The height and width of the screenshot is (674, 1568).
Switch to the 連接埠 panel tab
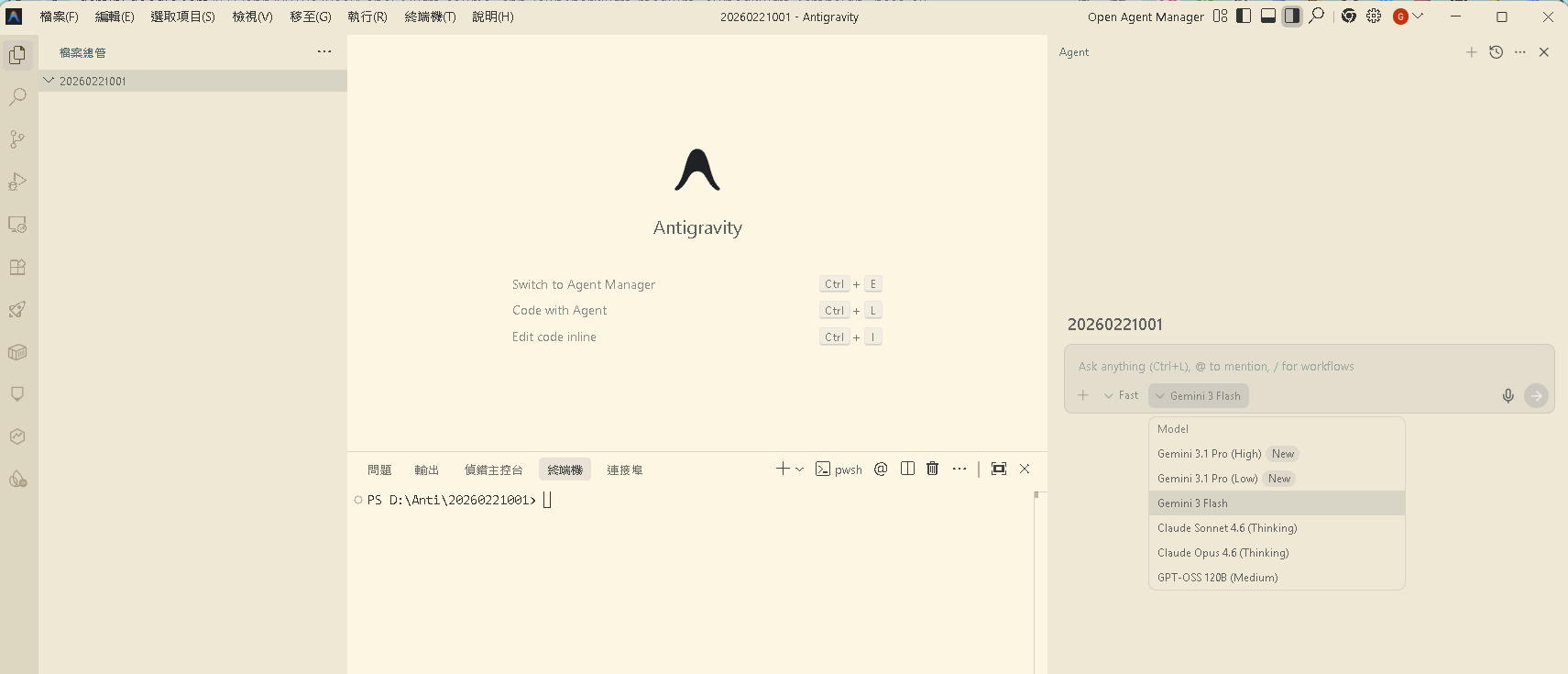624,470
